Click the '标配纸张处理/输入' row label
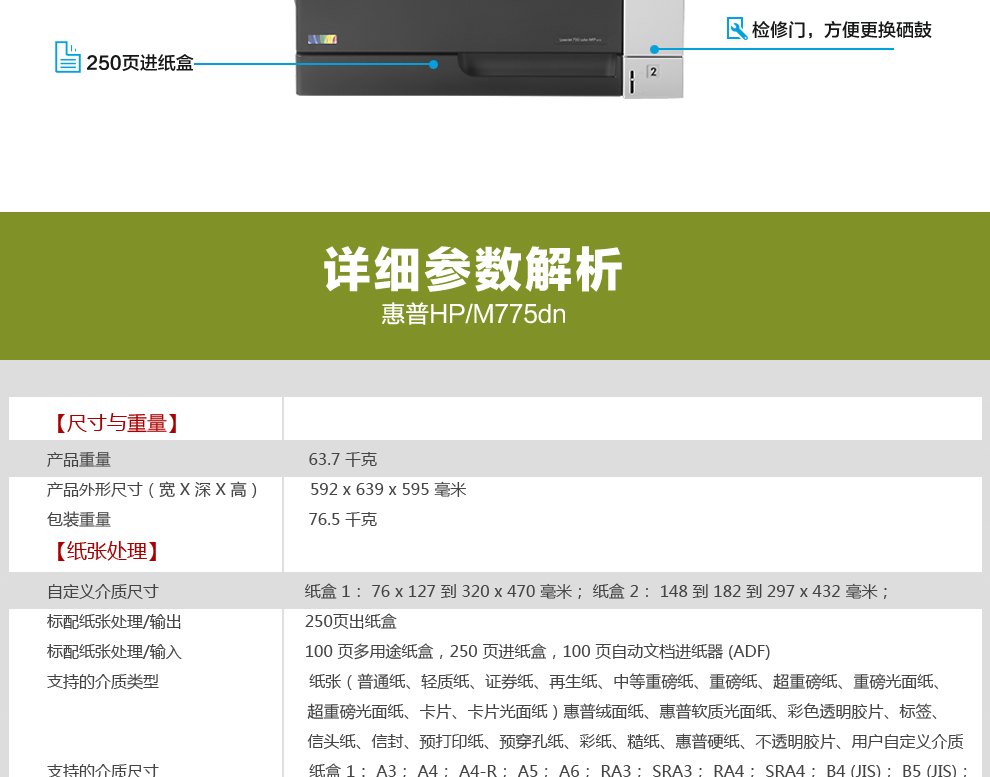Viewport: 990px width, 777px height. click(x=114, y=651)
